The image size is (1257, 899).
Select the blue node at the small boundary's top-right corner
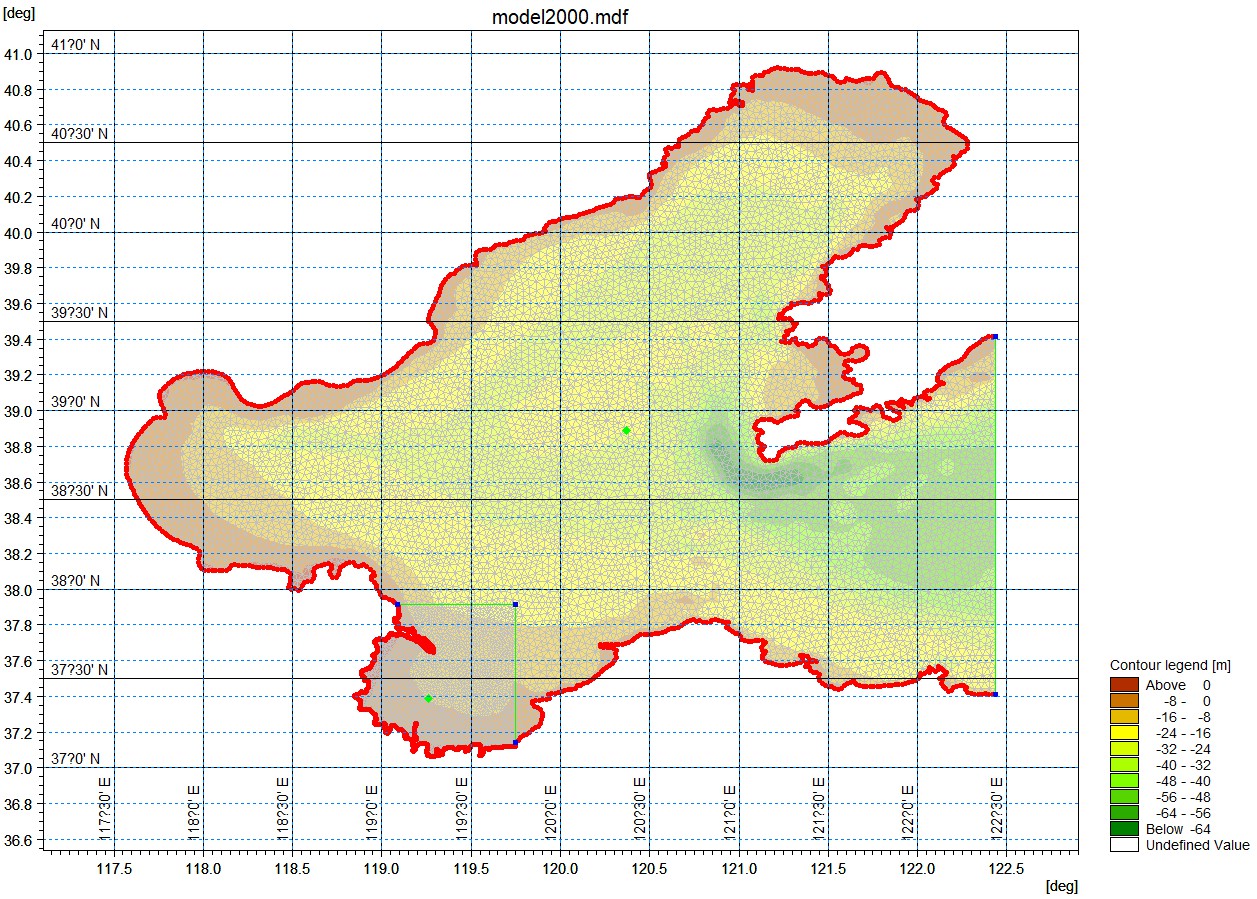[x=515, y=604]
